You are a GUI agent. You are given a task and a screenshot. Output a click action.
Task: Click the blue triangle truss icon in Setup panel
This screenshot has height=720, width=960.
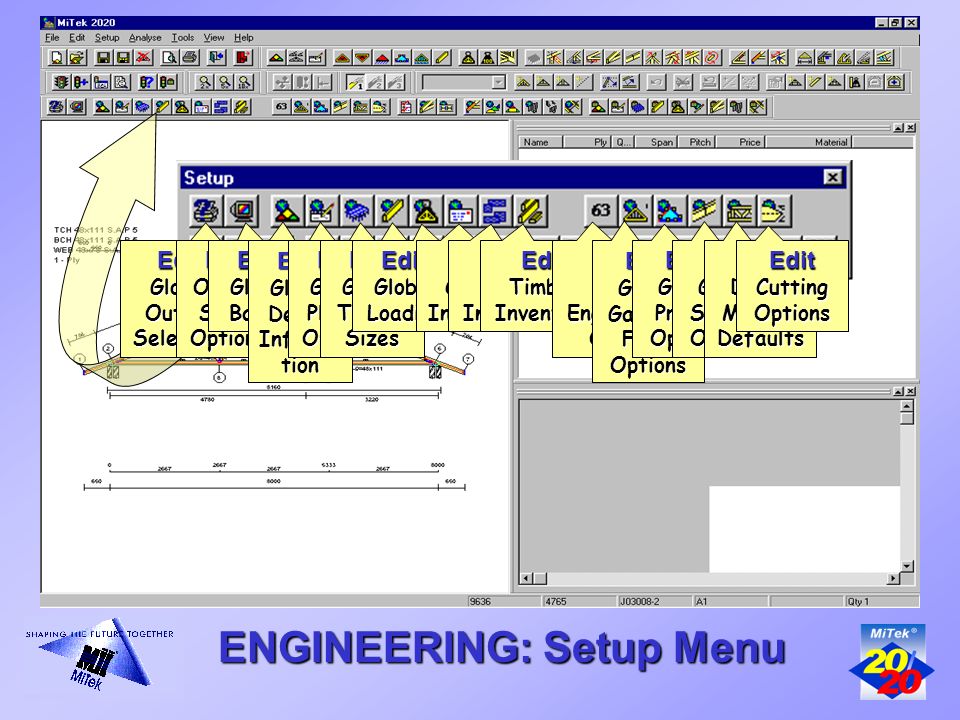coord(670,211)
